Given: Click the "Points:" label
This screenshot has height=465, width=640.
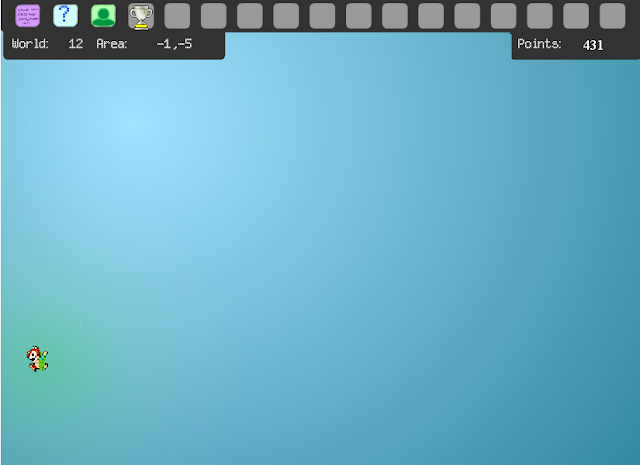Looking at the screenshot, I should tap(539, 44).
